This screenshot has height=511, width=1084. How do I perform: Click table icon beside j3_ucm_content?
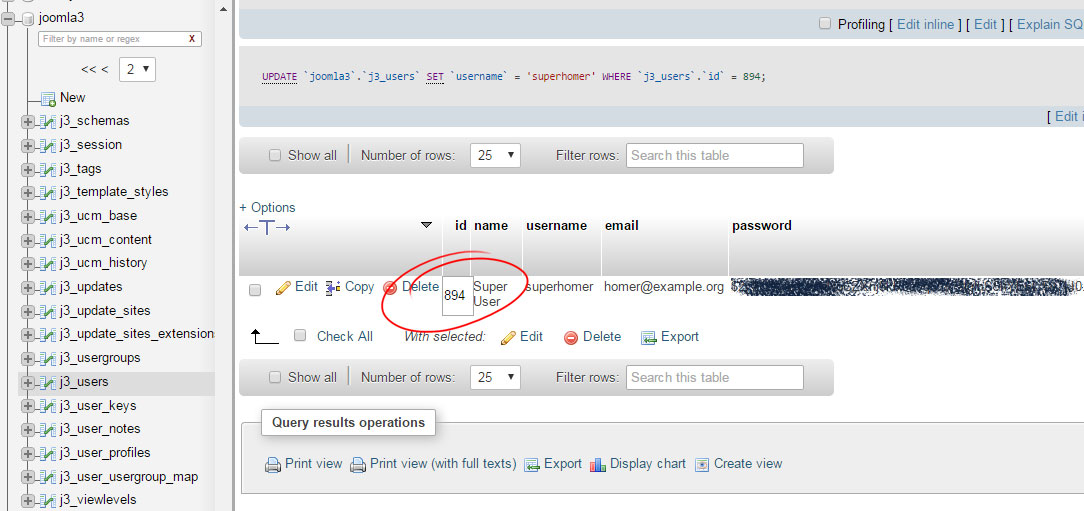coord(48,240)
